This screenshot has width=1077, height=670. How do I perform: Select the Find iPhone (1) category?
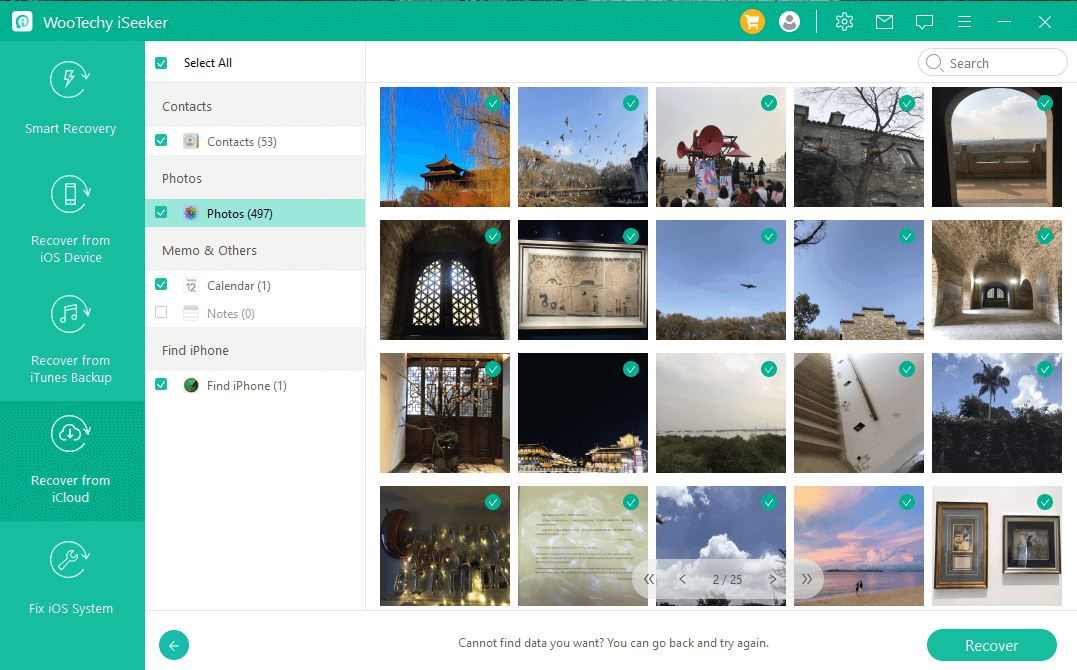(246, 385)
